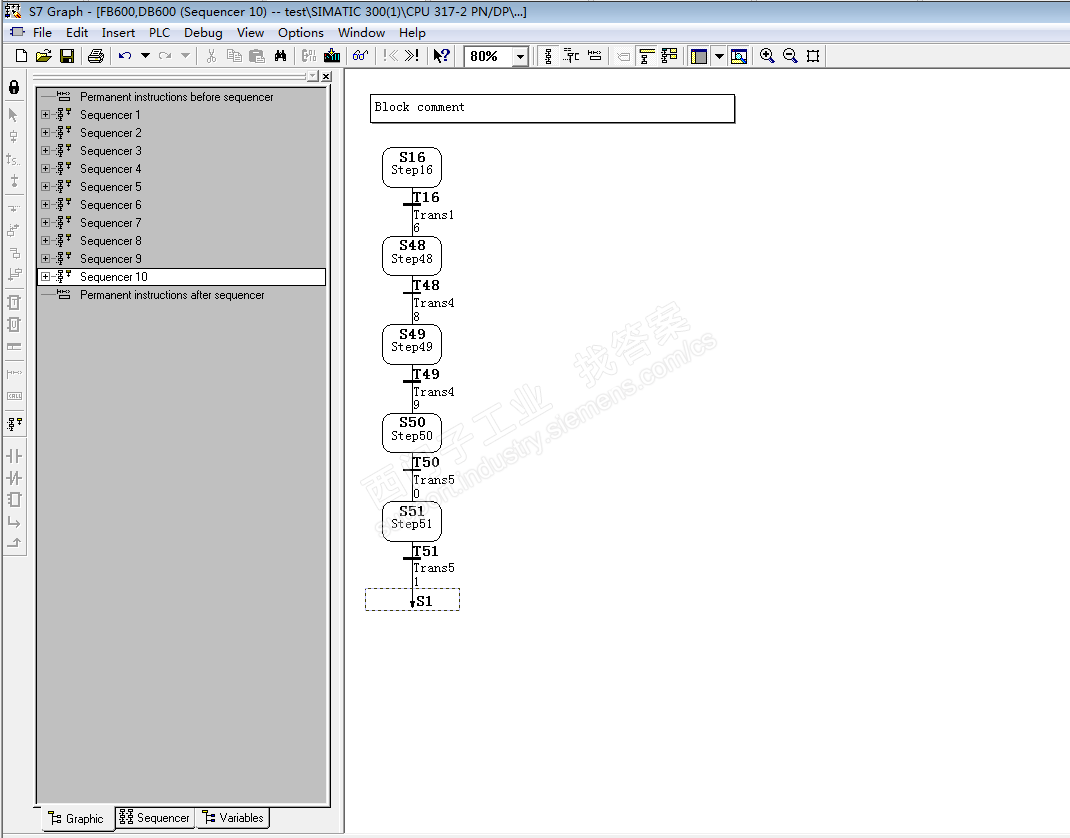
Task: Expand Sequencer 5 tree node
Action: [x=45, y=186]
